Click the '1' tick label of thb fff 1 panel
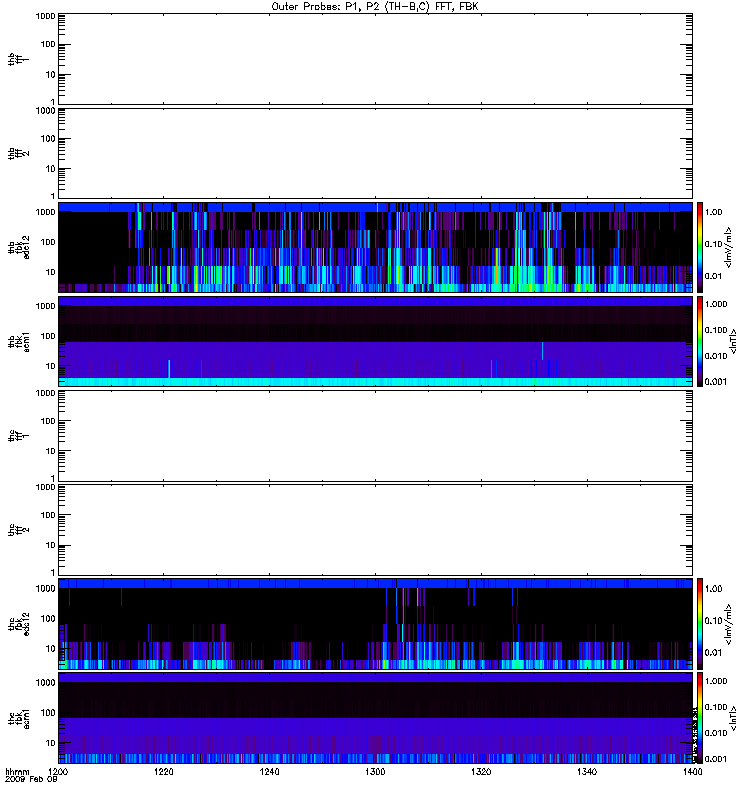Image resolution: width=750 pixels, height=800 pixels. point(53,102)
